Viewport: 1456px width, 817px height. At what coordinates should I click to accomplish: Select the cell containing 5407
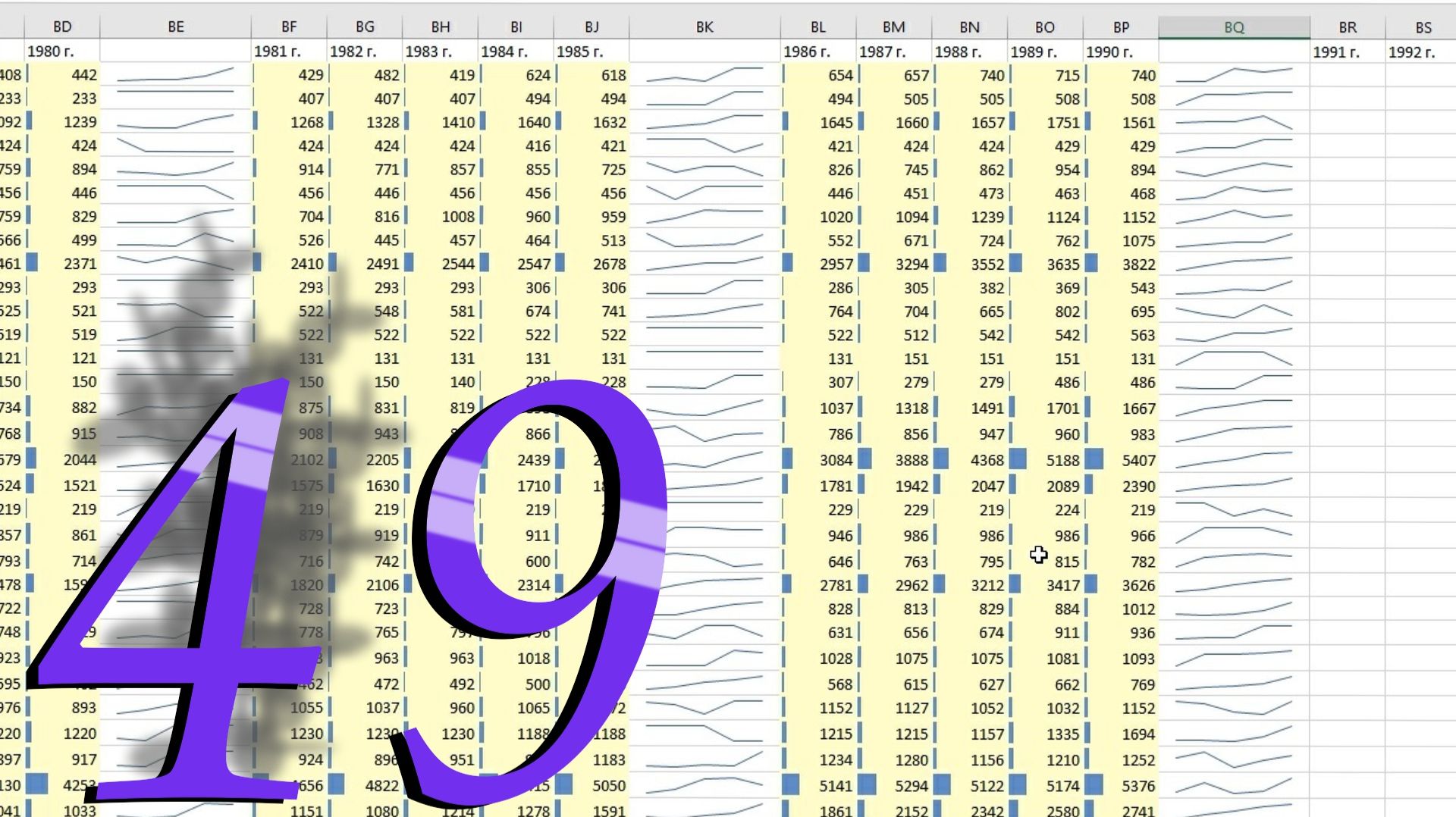pos(1121,460)
